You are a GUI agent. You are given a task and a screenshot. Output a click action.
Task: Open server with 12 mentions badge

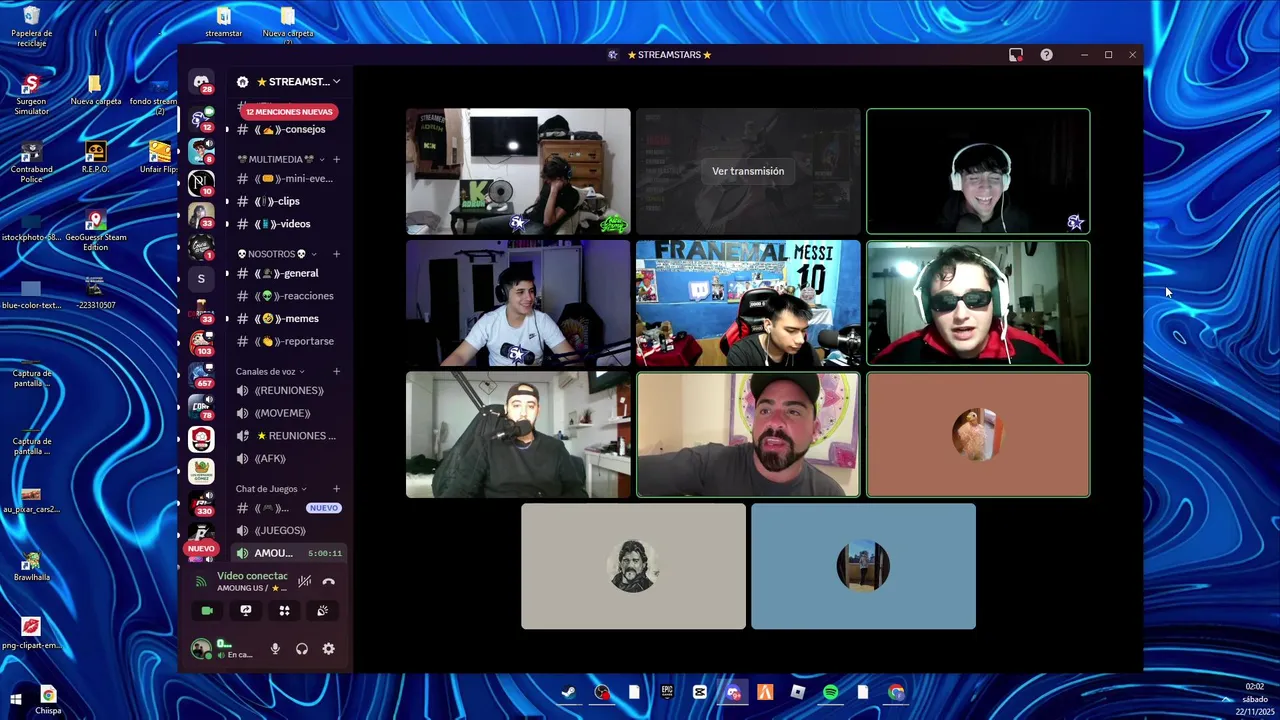click(201, 120)
